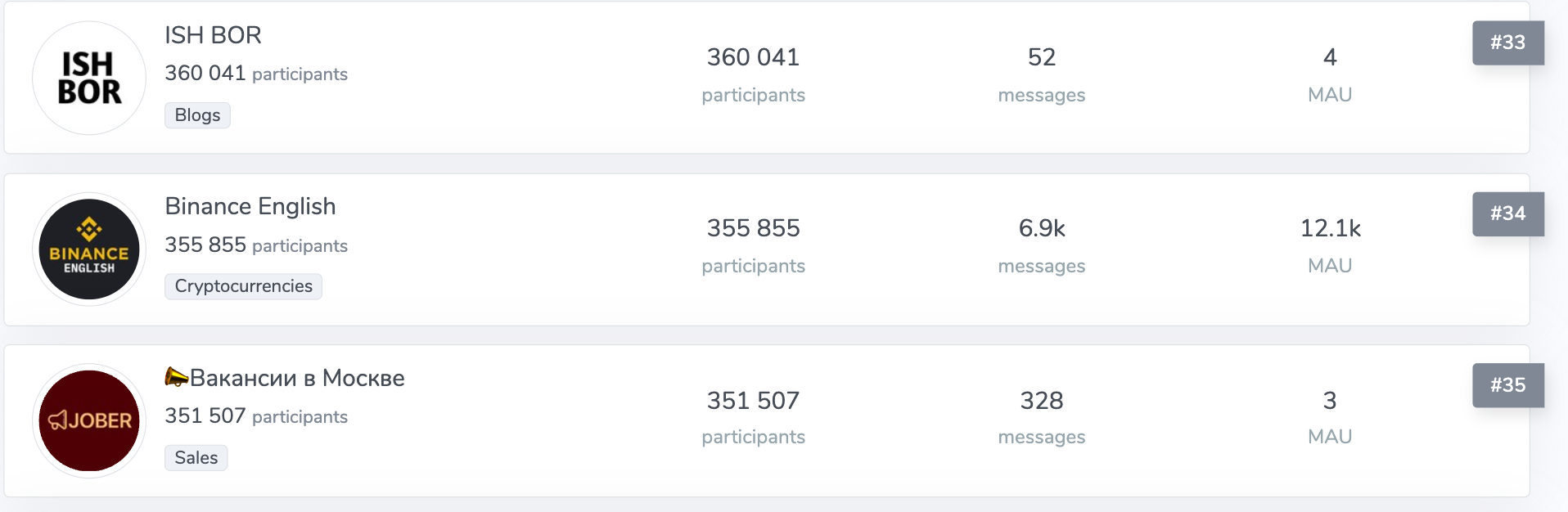The width and height of the screenshot is (1568, 512).
Task: Click the Binance English logo avatar
Action: [x=89, y=249]
